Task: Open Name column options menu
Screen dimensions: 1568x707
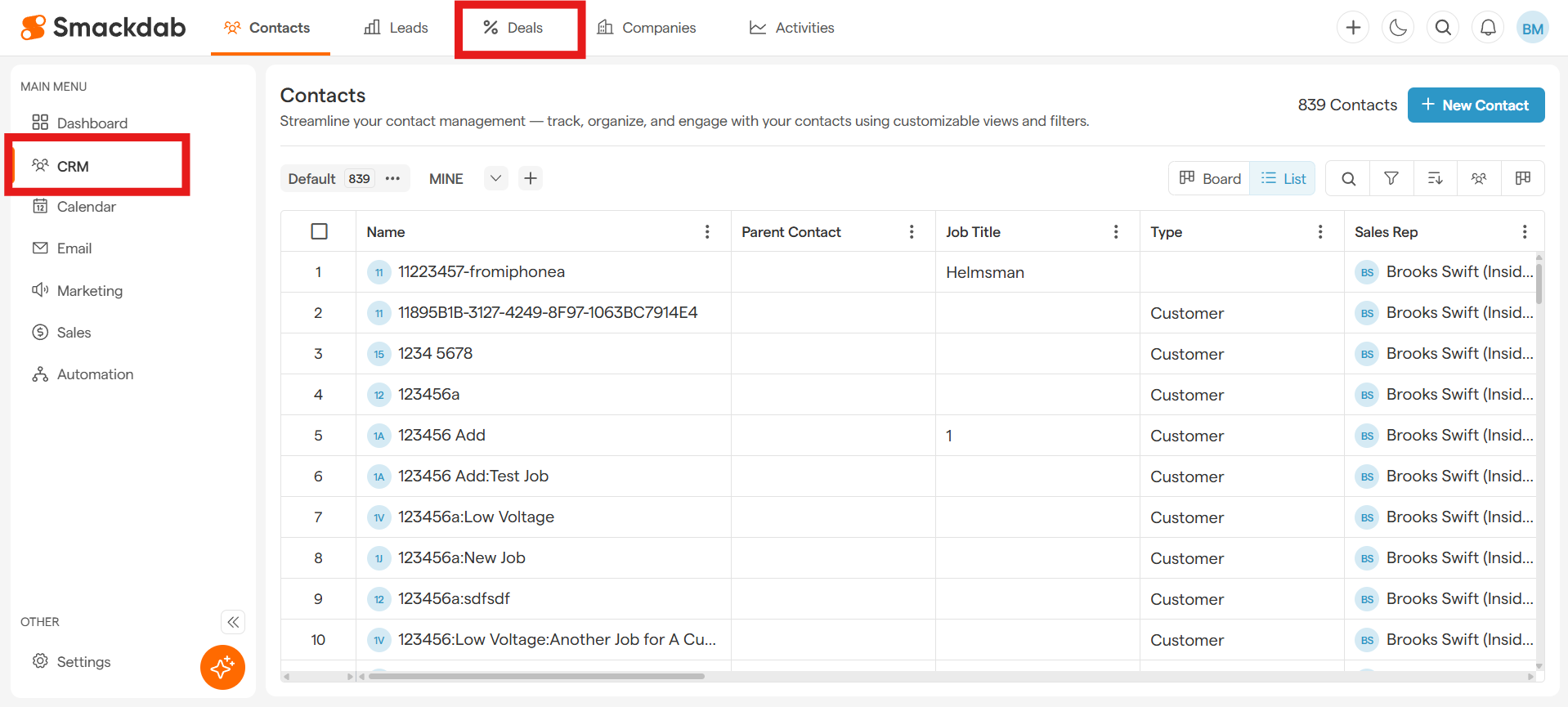Action: coord(707,232)
